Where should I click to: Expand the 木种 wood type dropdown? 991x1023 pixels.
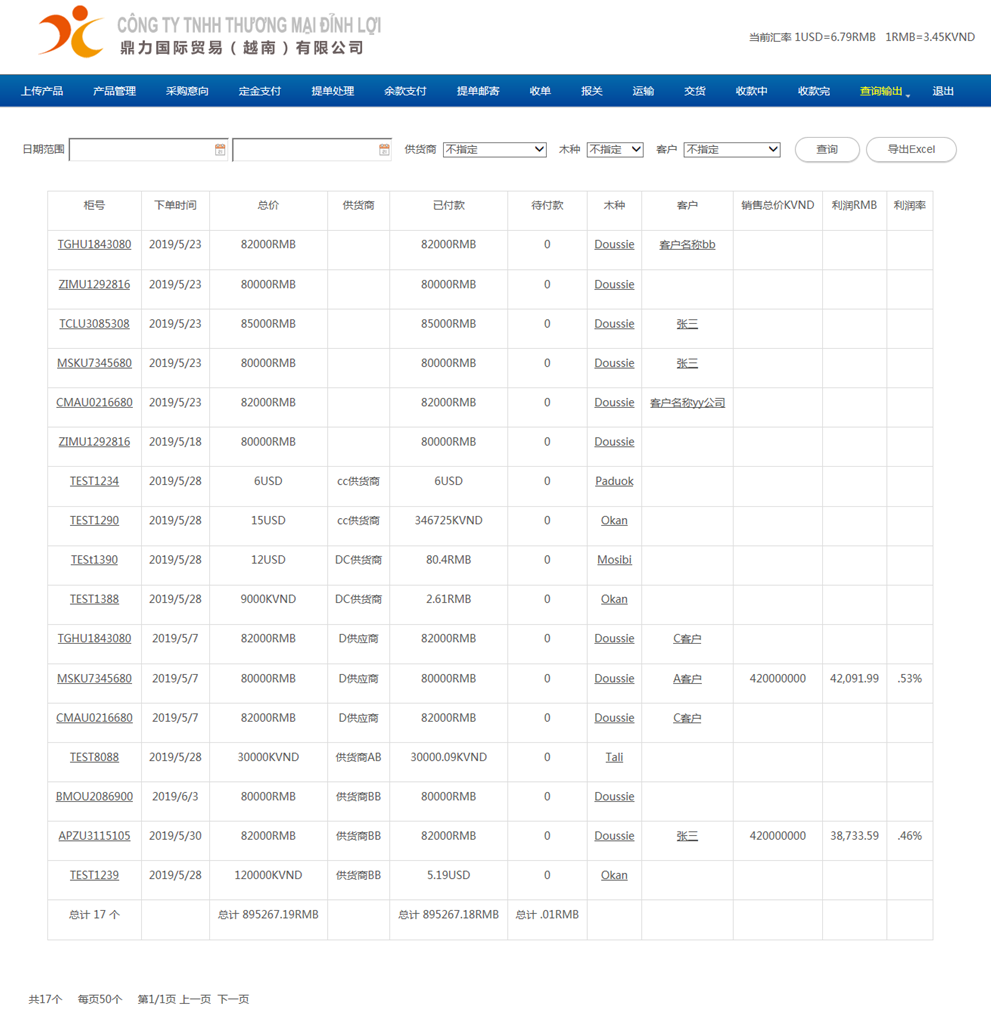tap(615, 149)
